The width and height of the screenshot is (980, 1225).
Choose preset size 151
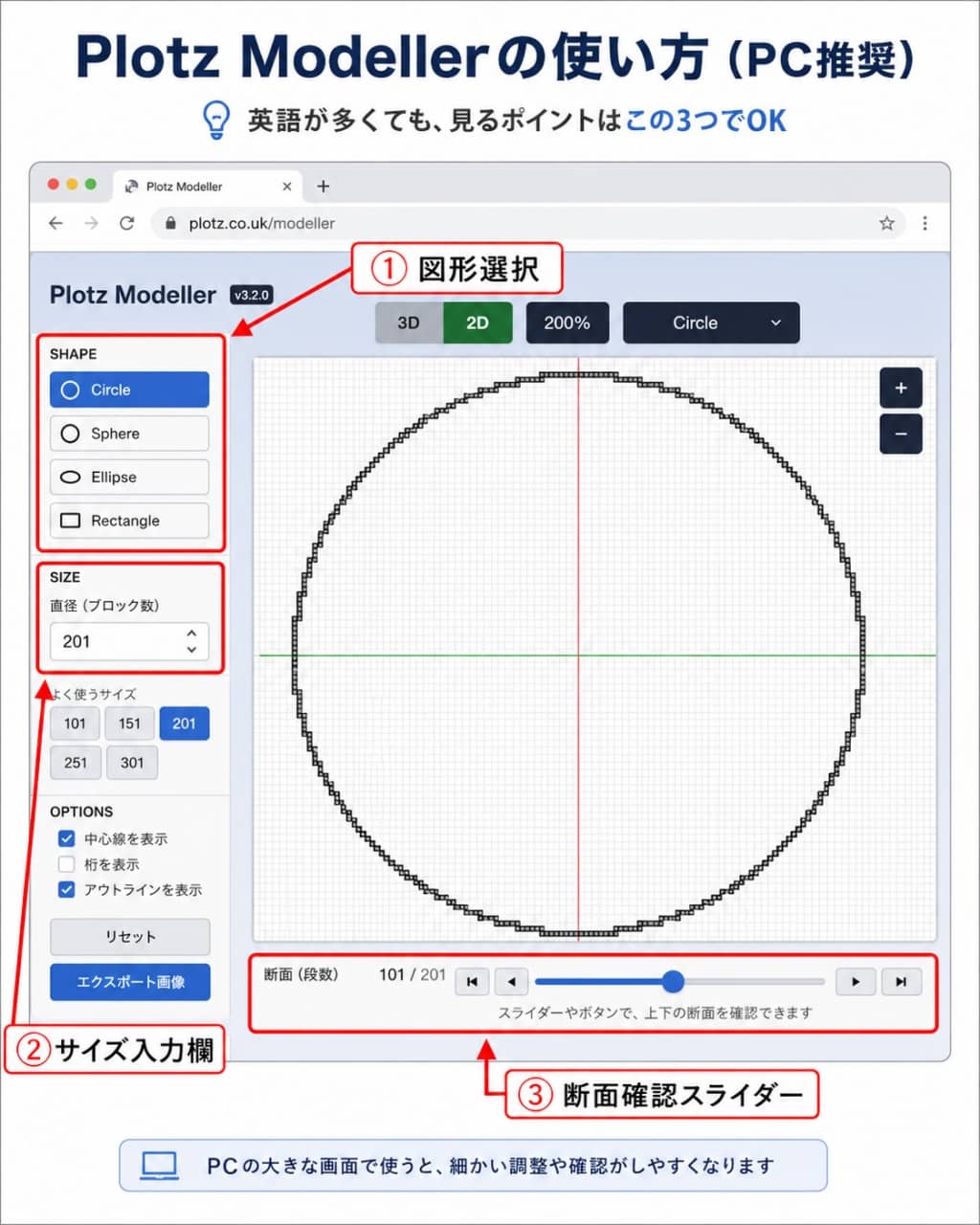click(x=129, y=724)
